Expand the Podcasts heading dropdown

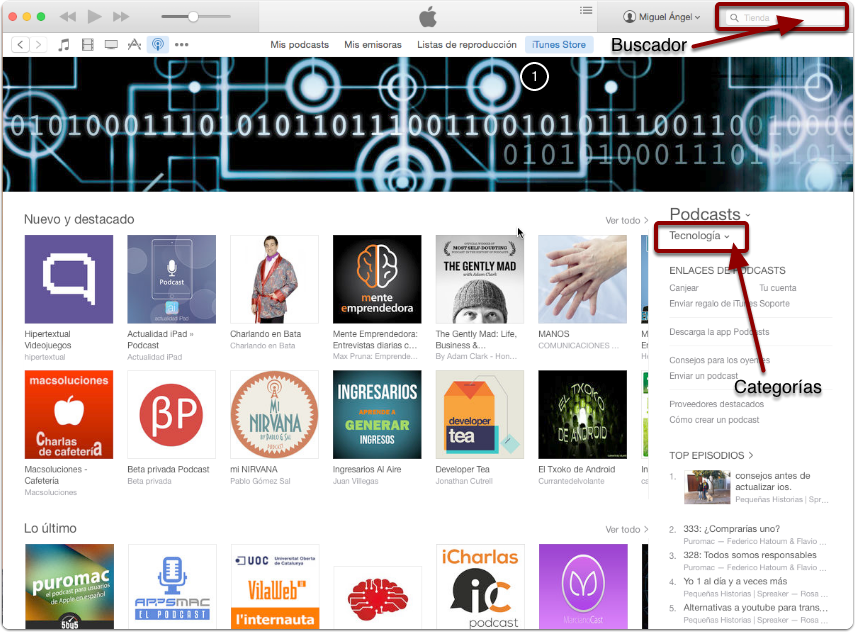point(709,214)
